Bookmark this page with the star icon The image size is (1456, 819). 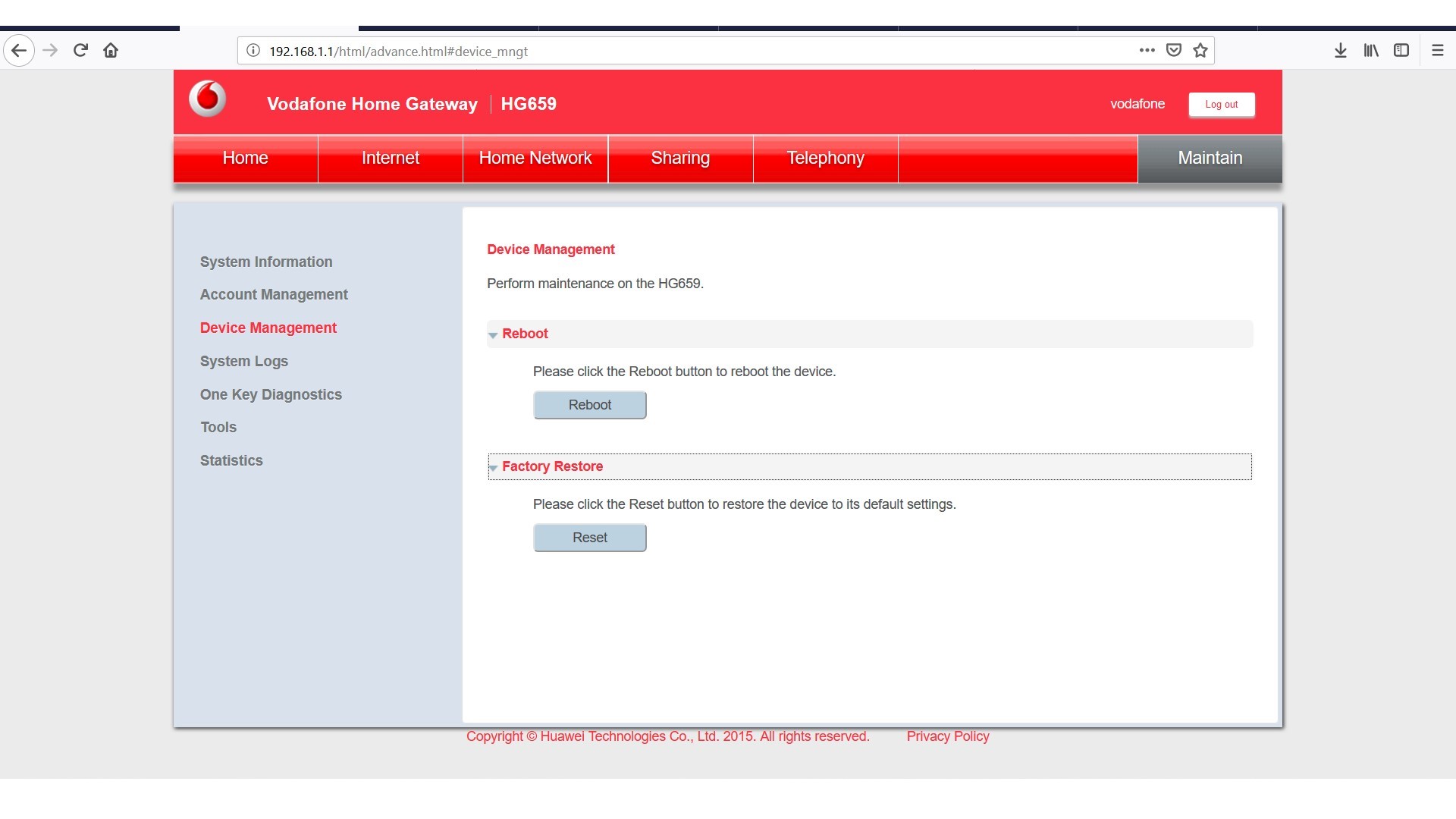tap(1200, 51)
